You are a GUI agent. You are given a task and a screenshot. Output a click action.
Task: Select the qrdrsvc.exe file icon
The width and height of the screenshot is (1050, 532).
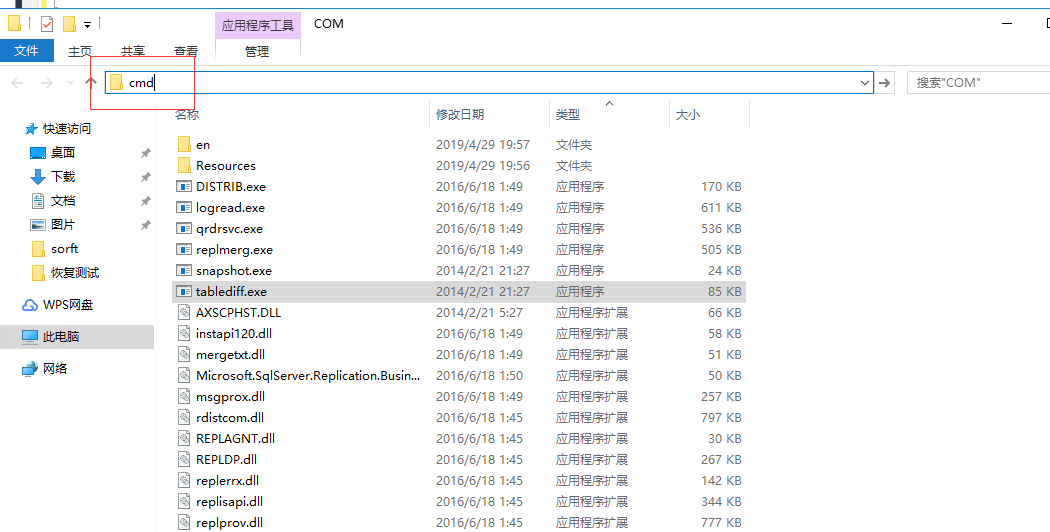tap(184, 228)
